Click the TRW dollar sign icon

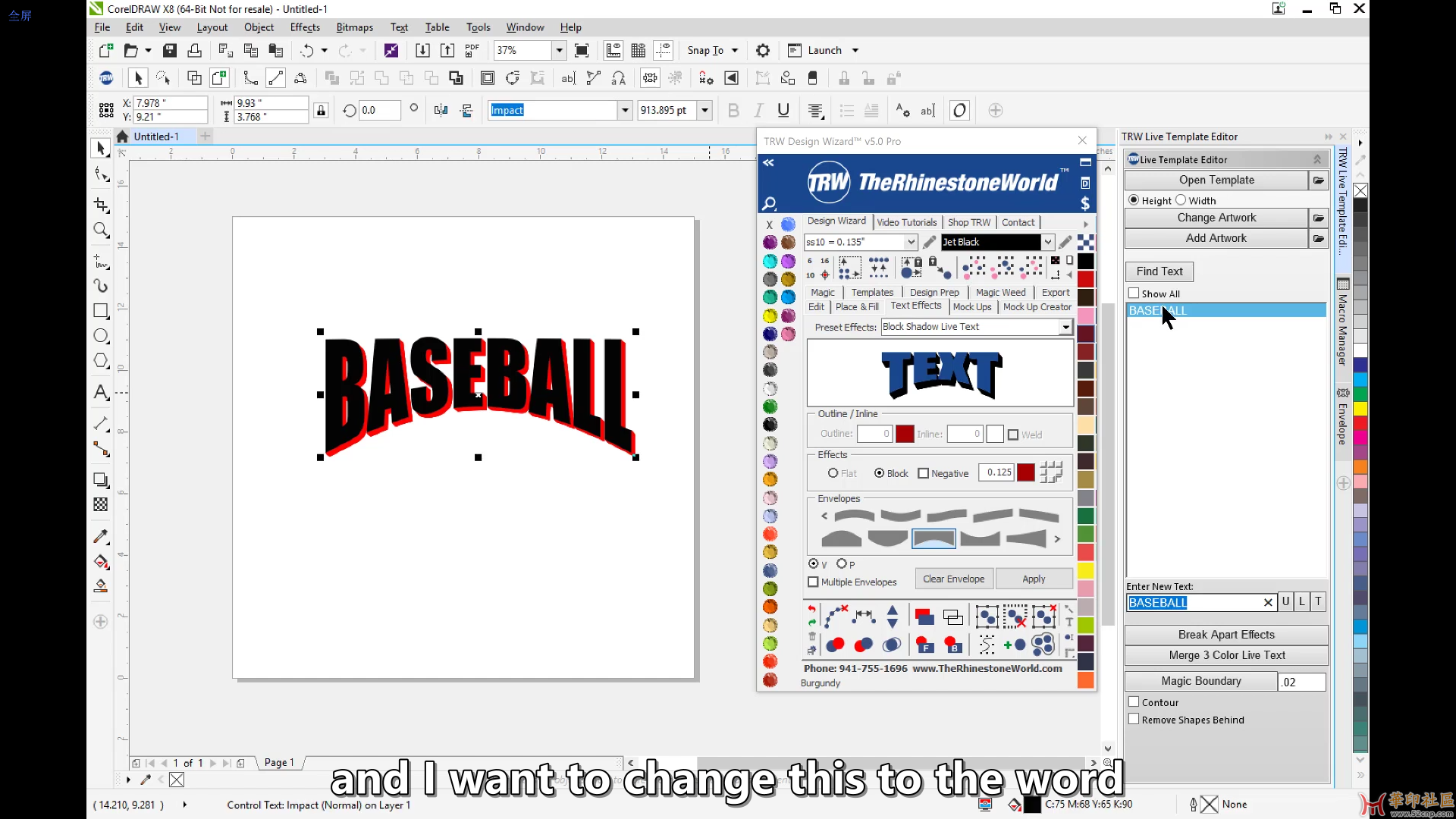click(1085, 203)
